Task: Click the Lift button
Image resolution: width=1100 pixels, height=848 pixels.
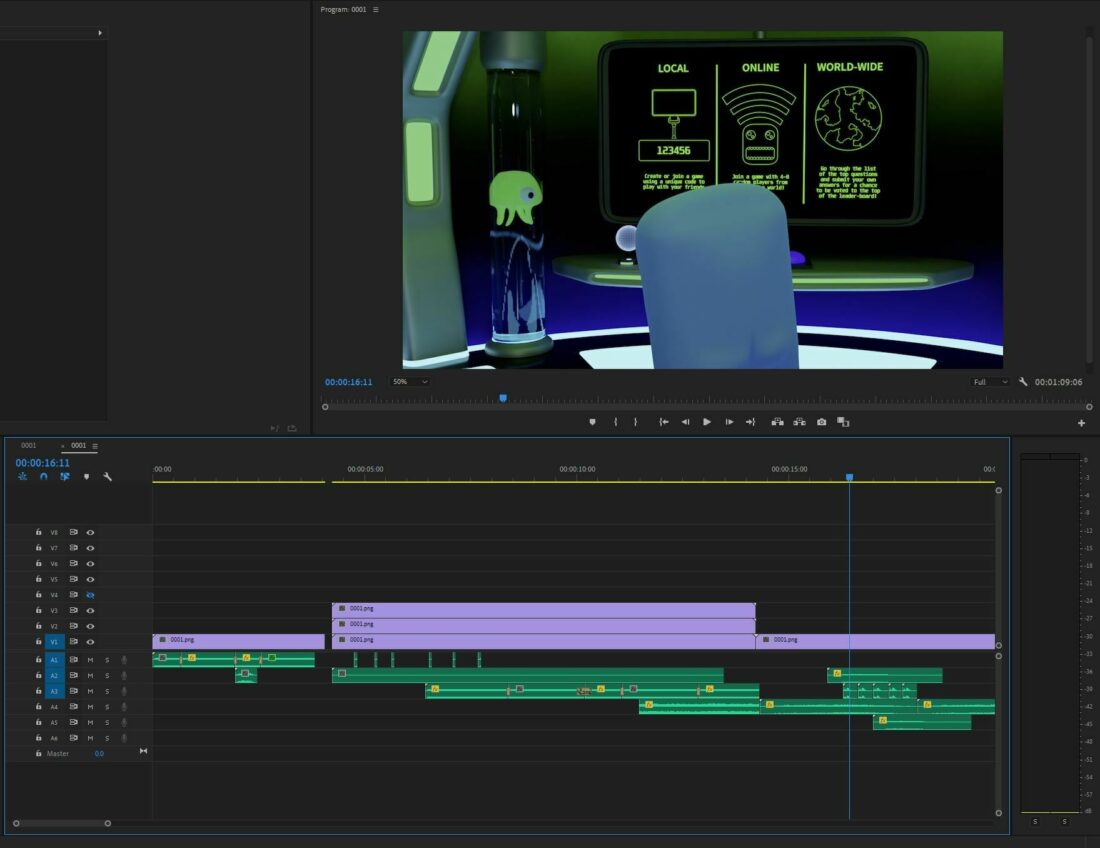Action: [777, 422]
